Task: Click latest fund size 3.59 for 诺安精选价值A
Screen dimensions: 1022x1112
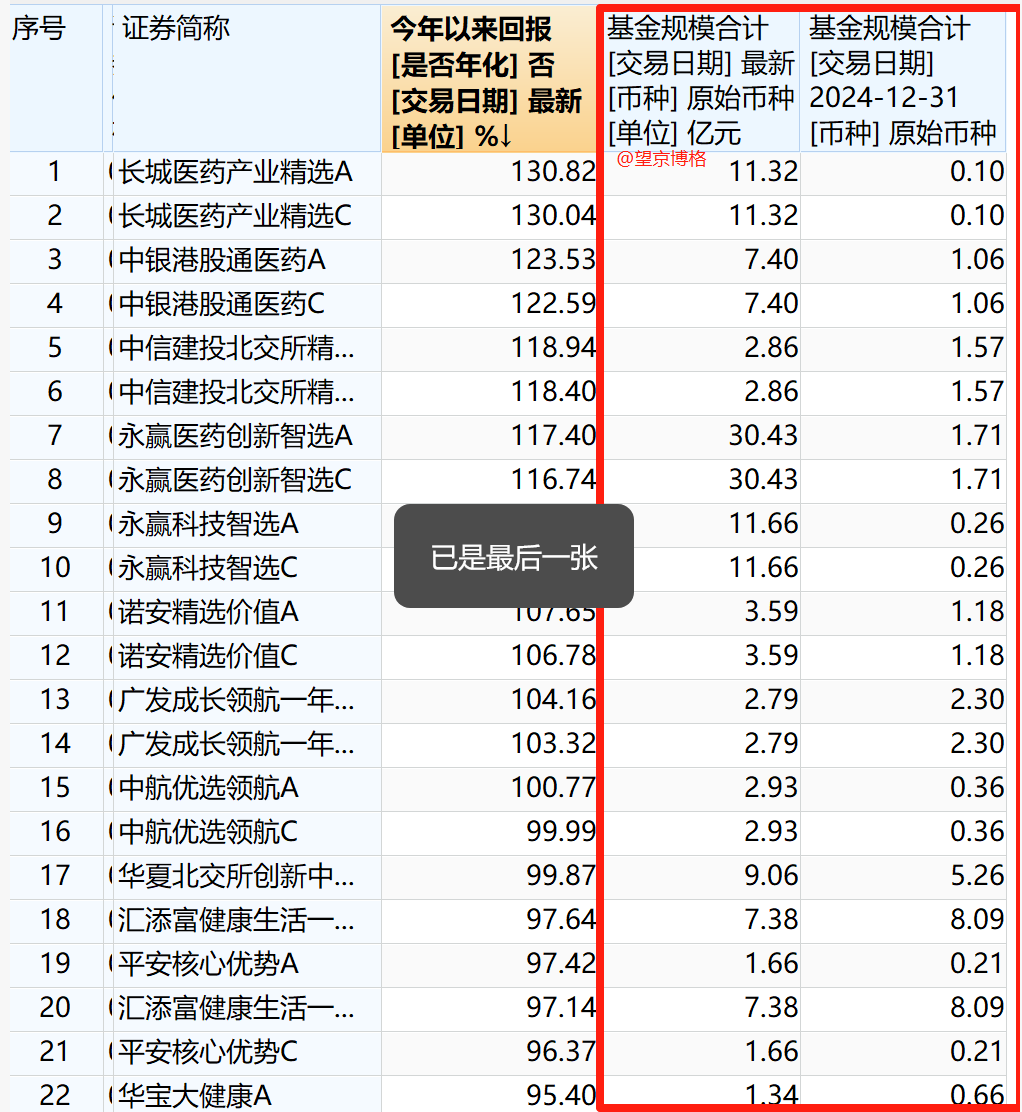Action: click(771, 611)
